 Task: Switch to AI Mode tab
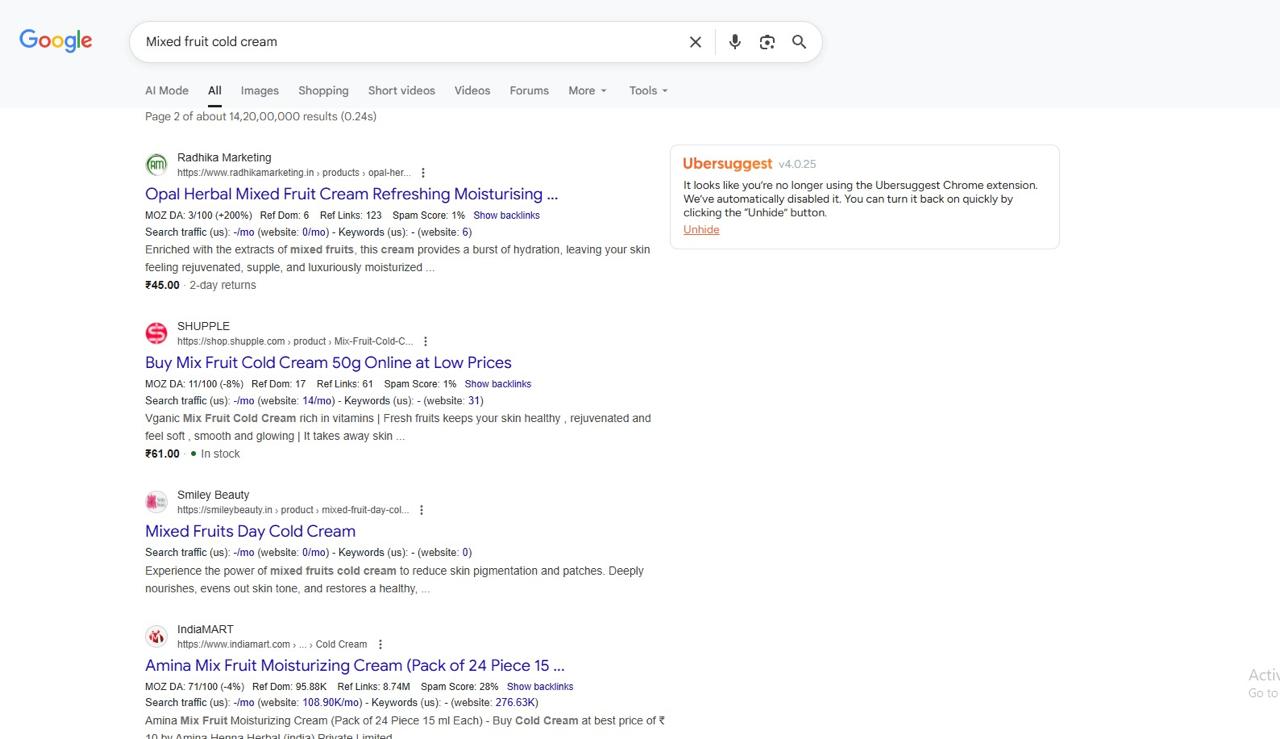pyautogui.click(x=167, y=90)
